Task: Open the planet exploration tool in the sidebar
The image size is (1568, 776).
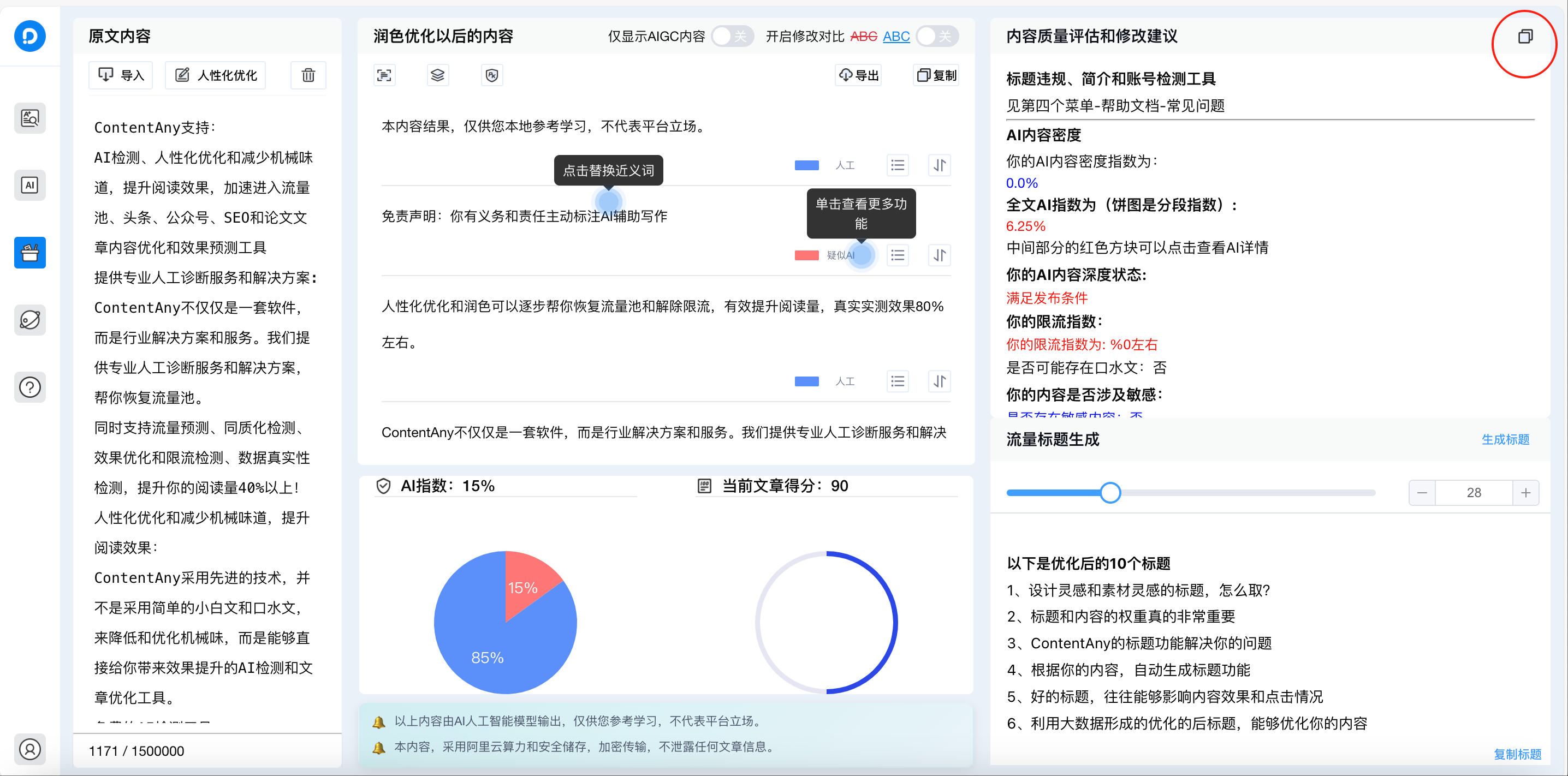Action: [30, 320]
